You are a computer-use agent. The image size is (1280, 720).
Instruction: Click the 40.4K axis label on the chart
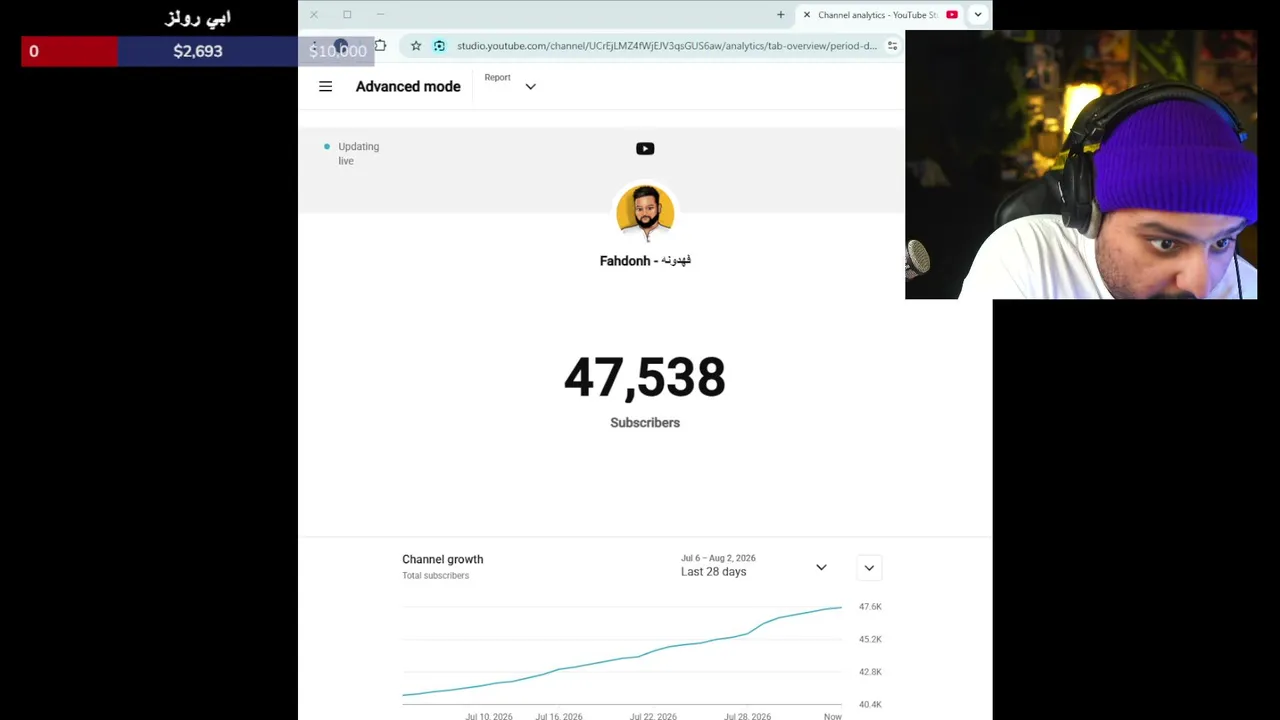(x=870, y=705)
